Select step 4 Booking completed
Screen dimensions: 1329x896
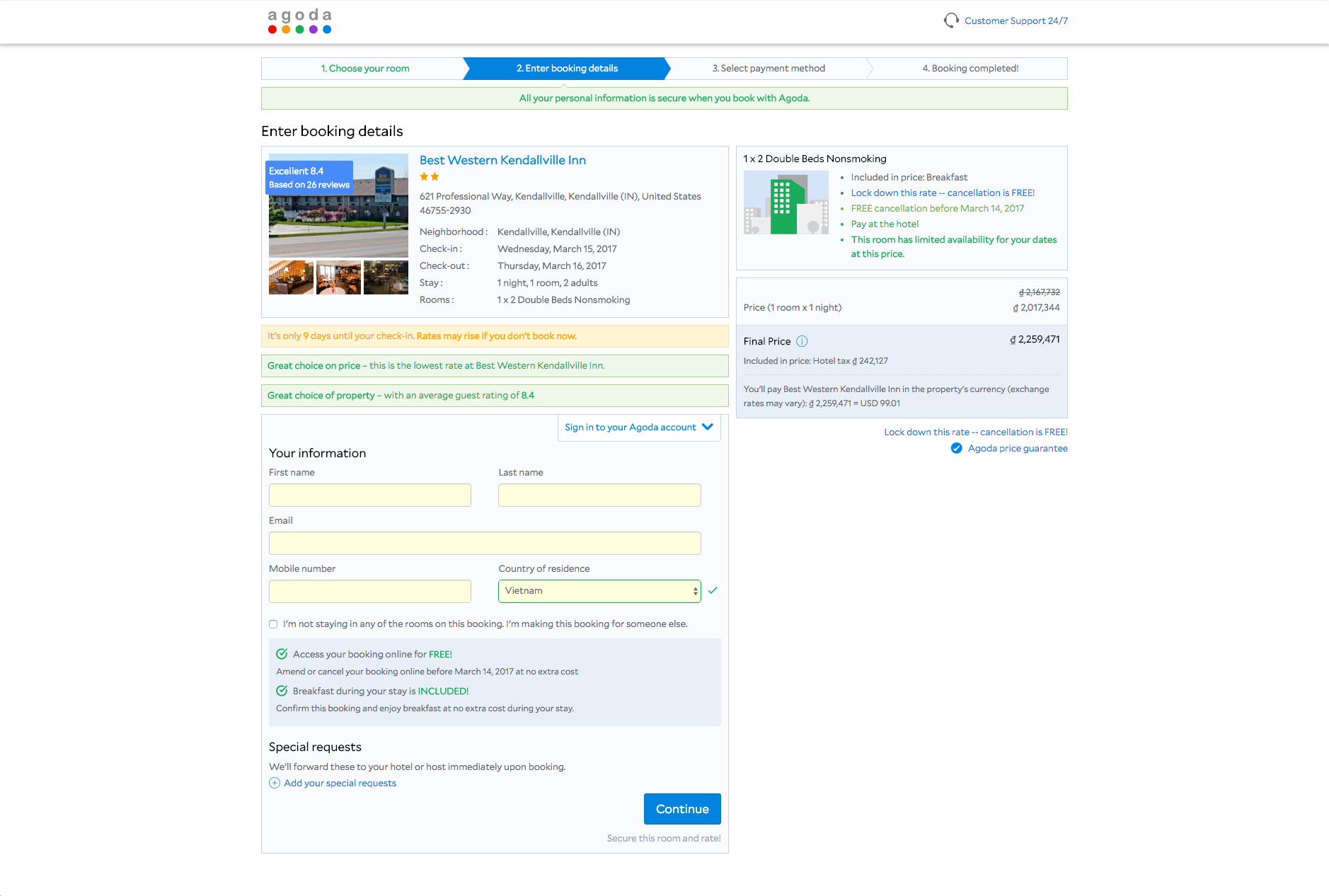tap(970, 69)
